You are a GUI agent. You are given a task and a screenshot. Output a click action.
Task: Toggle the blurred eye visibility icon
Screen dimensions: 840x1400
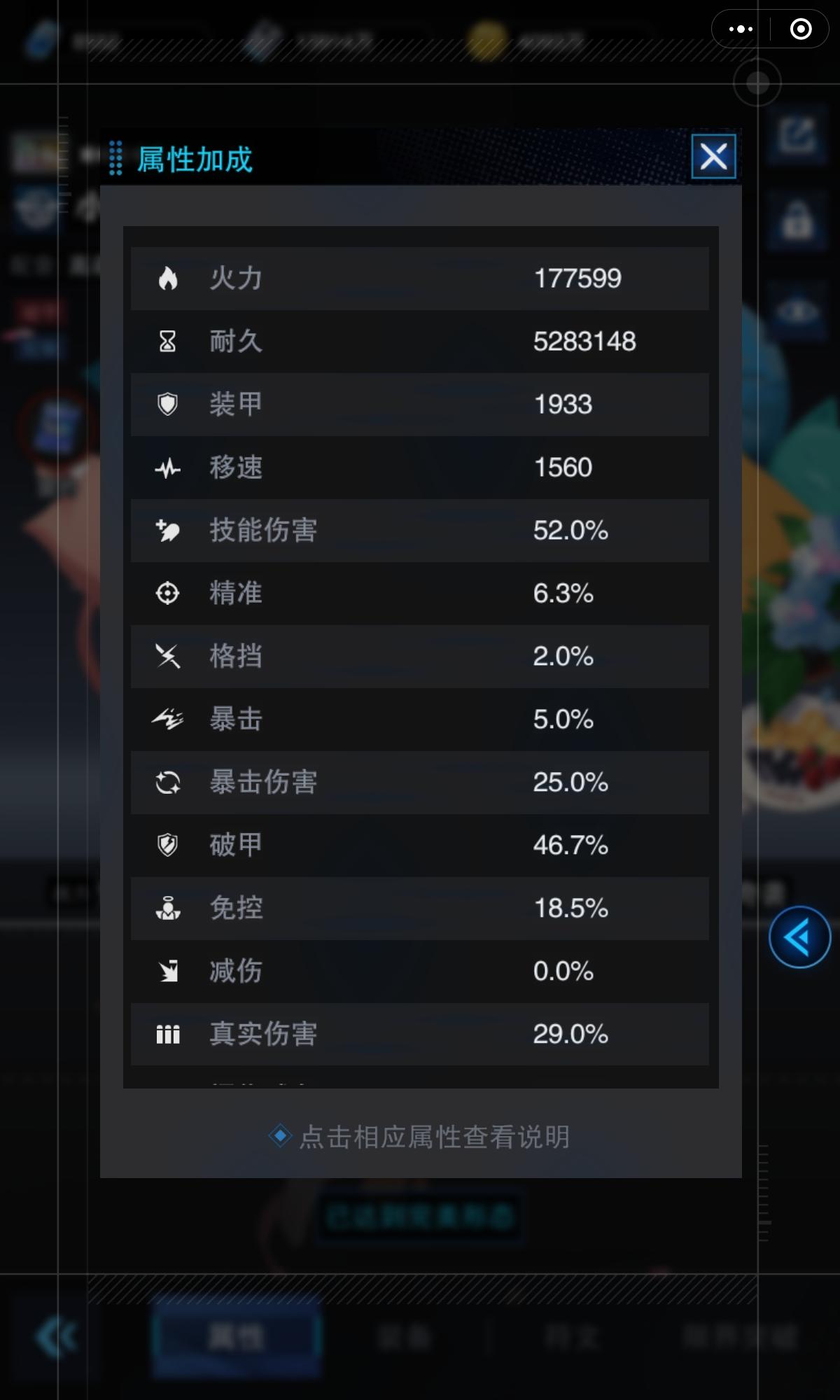tap(797, 311)
